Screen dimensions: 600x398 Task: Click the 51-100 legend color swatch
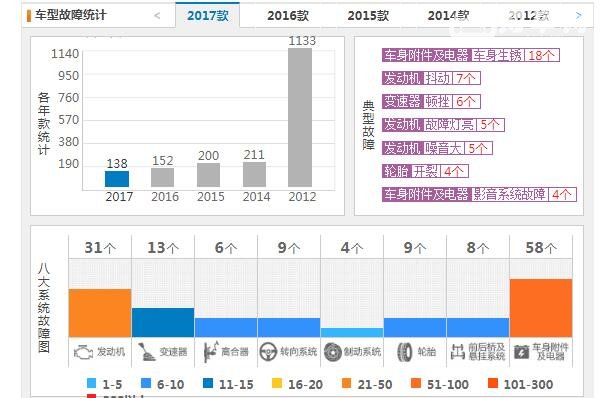(416, 383)
